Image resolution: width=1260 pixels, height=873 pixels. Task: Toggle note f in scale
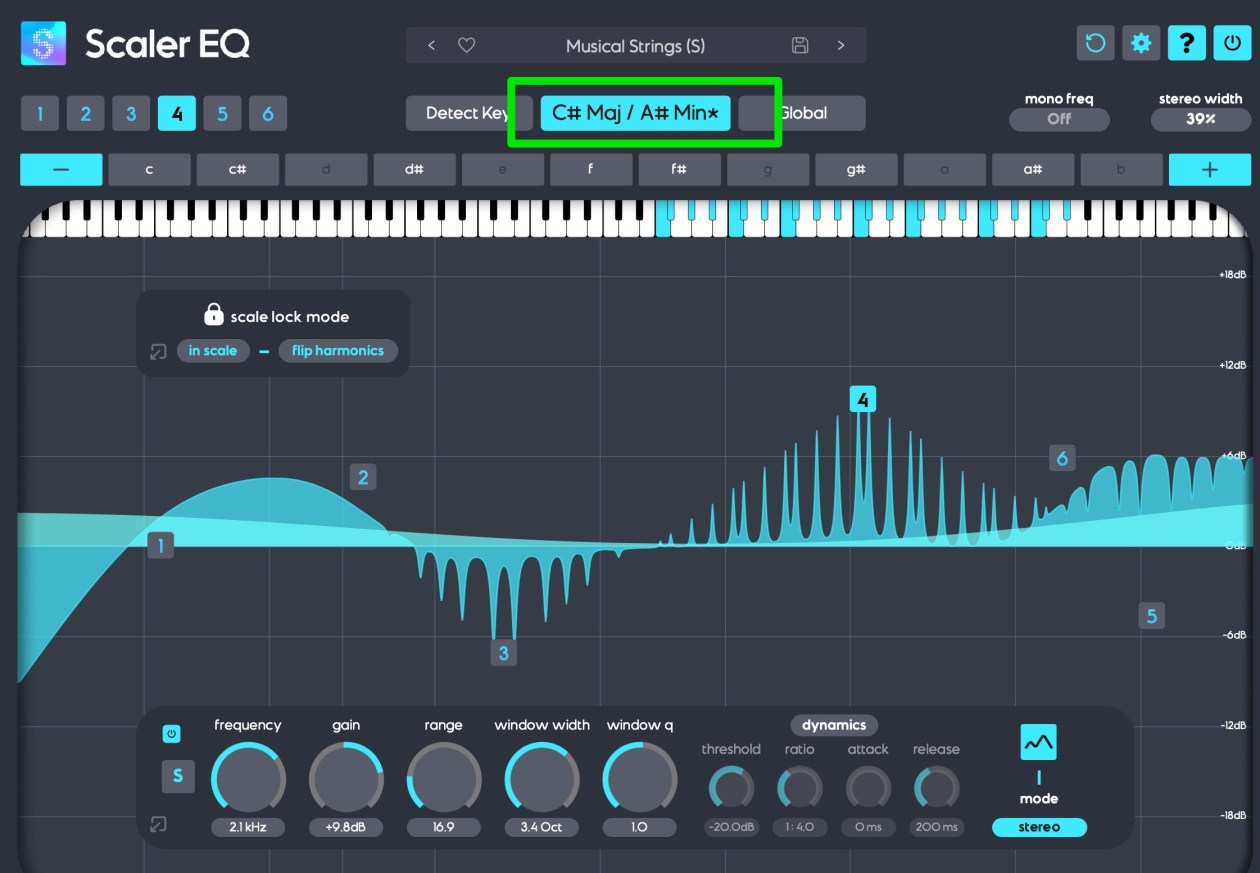pos(591,169)
